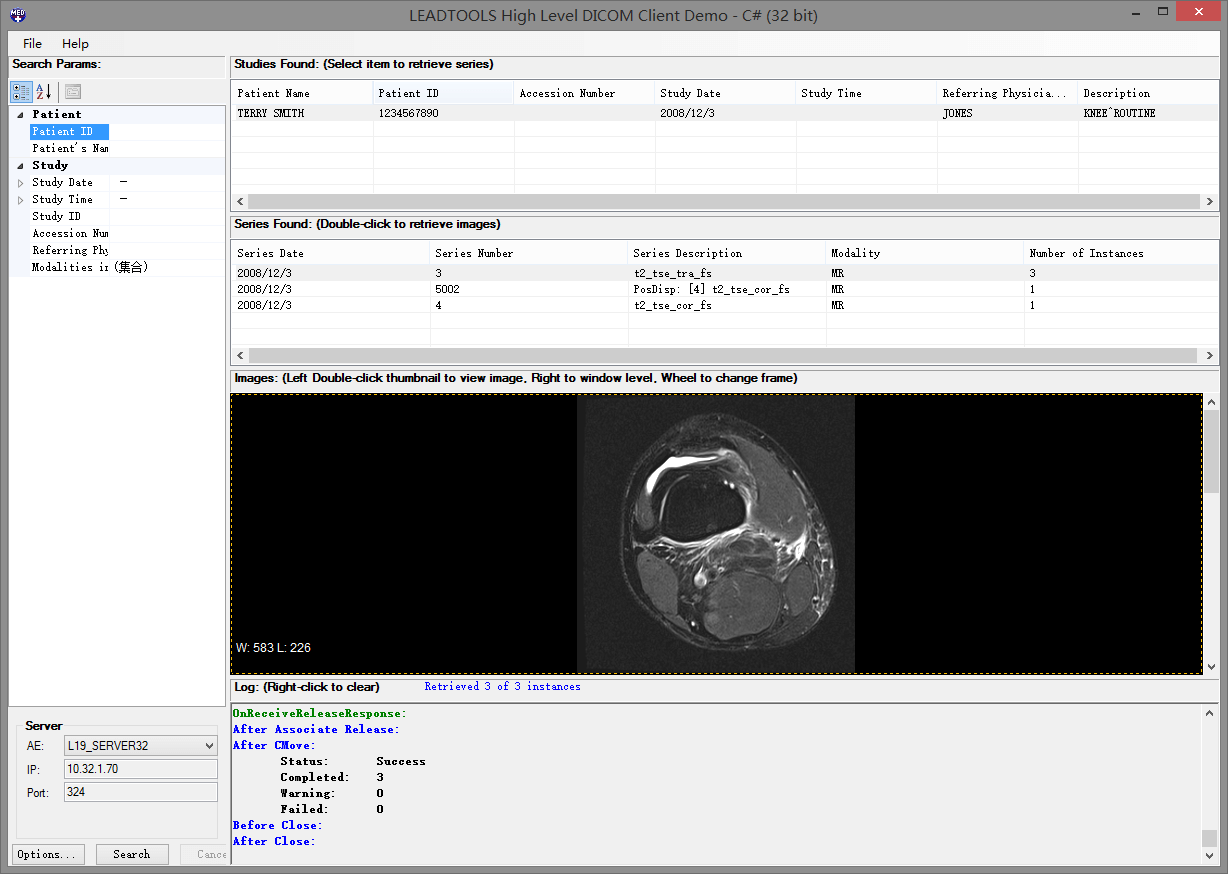Open the File menu

coord(33,44)
